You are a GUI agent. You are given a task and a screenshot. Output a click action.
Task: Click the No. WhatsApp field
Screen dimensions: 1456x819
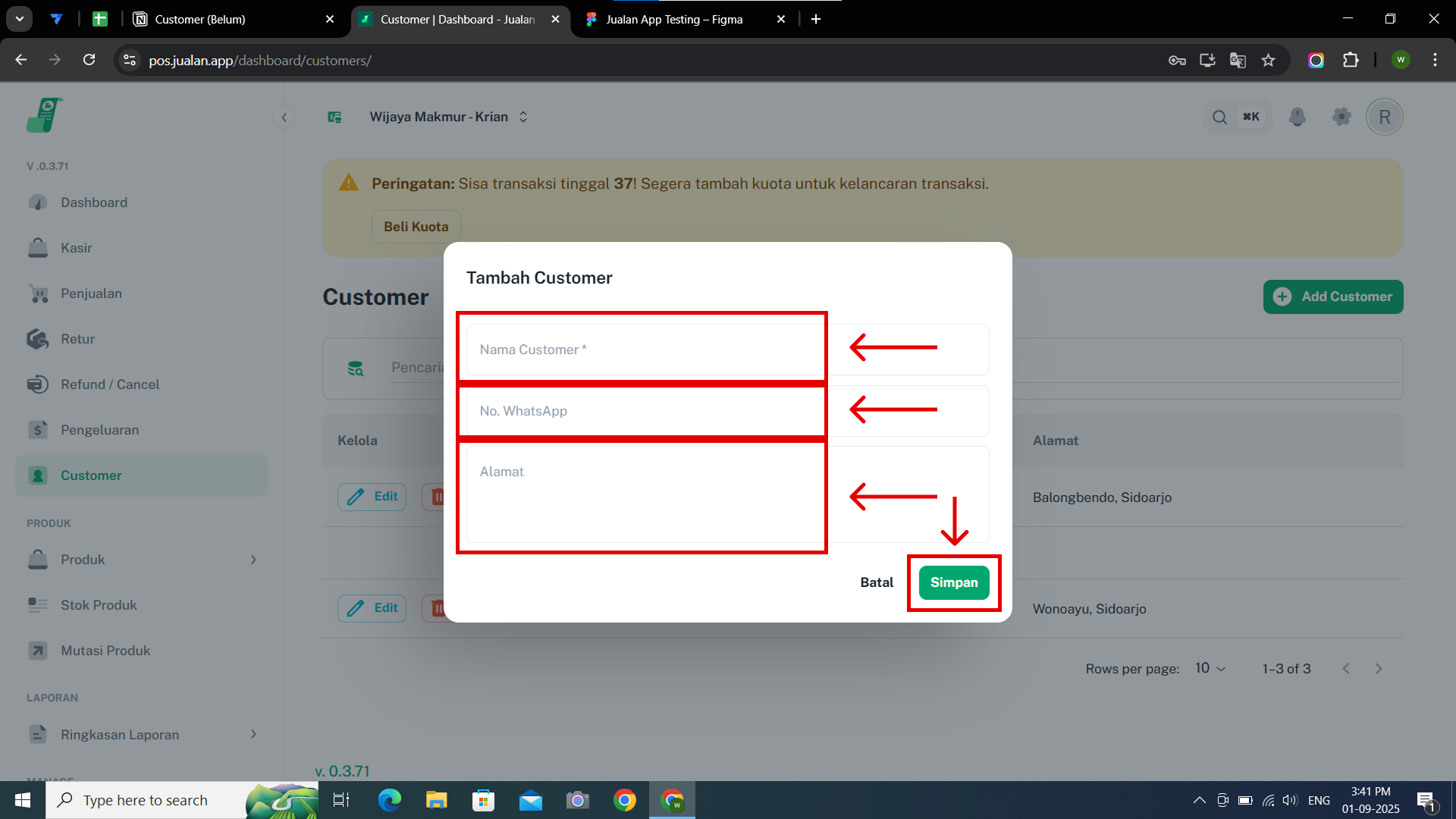[x=645, y=411]
